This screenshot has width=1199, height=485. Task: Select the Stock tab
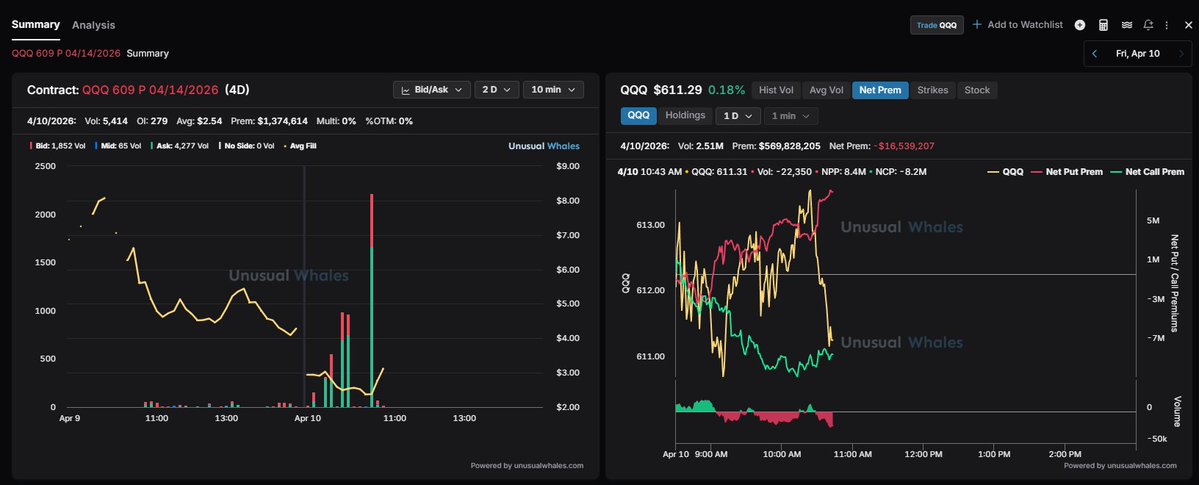pyautogui.click(x=976, y=90)
